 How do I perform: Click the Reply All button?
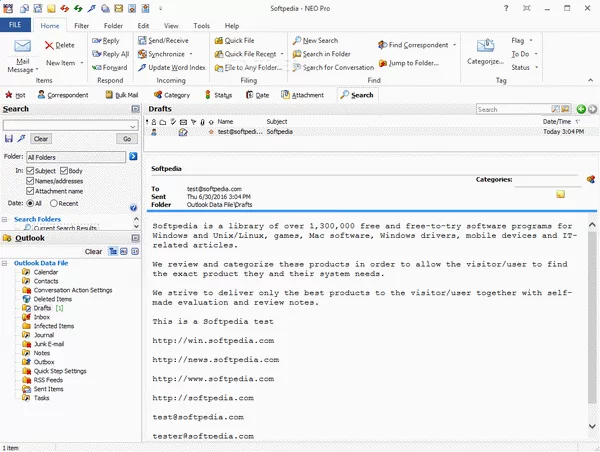pyautogui.click(x=113, y=54)
